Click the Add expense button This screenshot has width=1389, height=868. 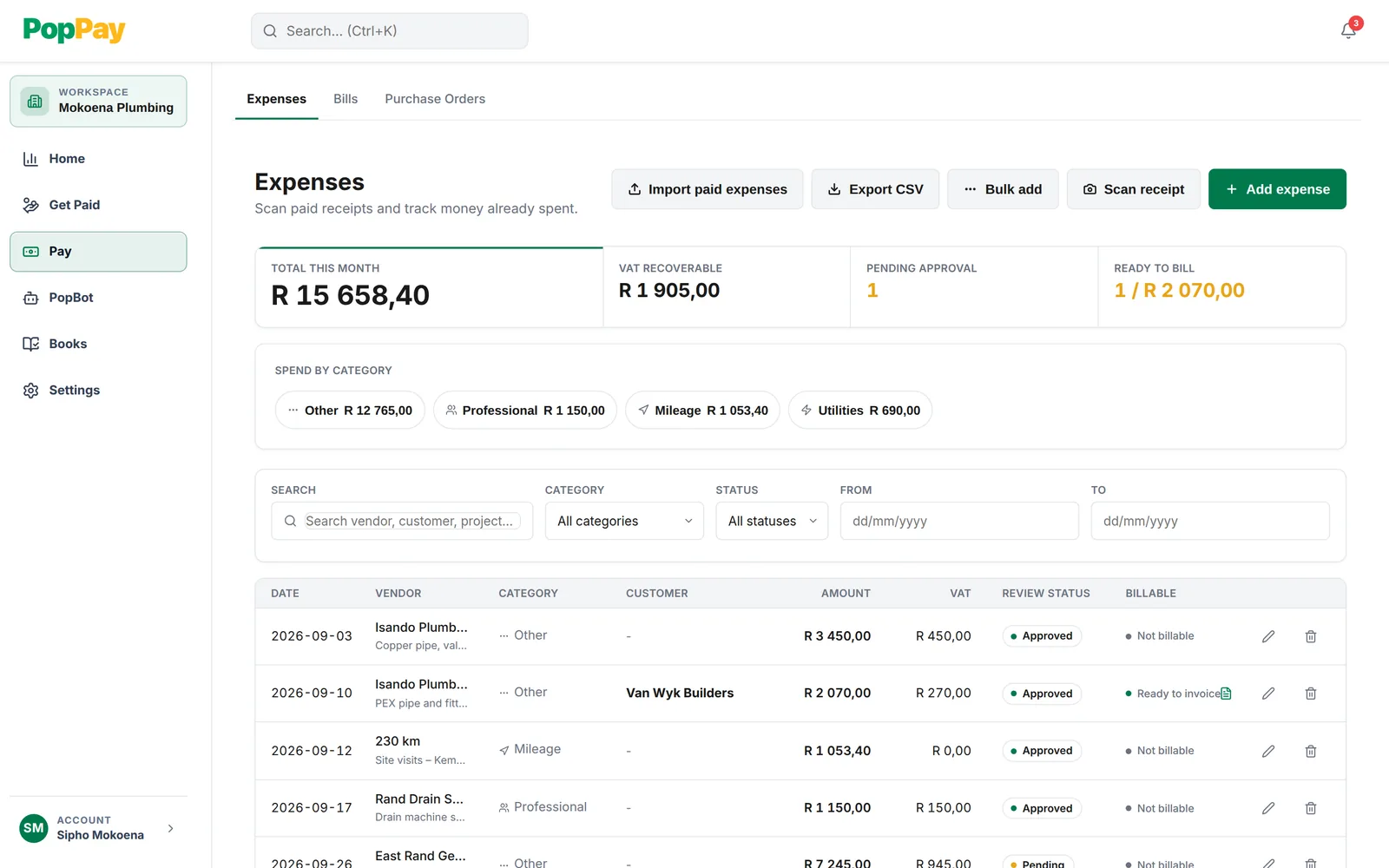[1277, 189]
